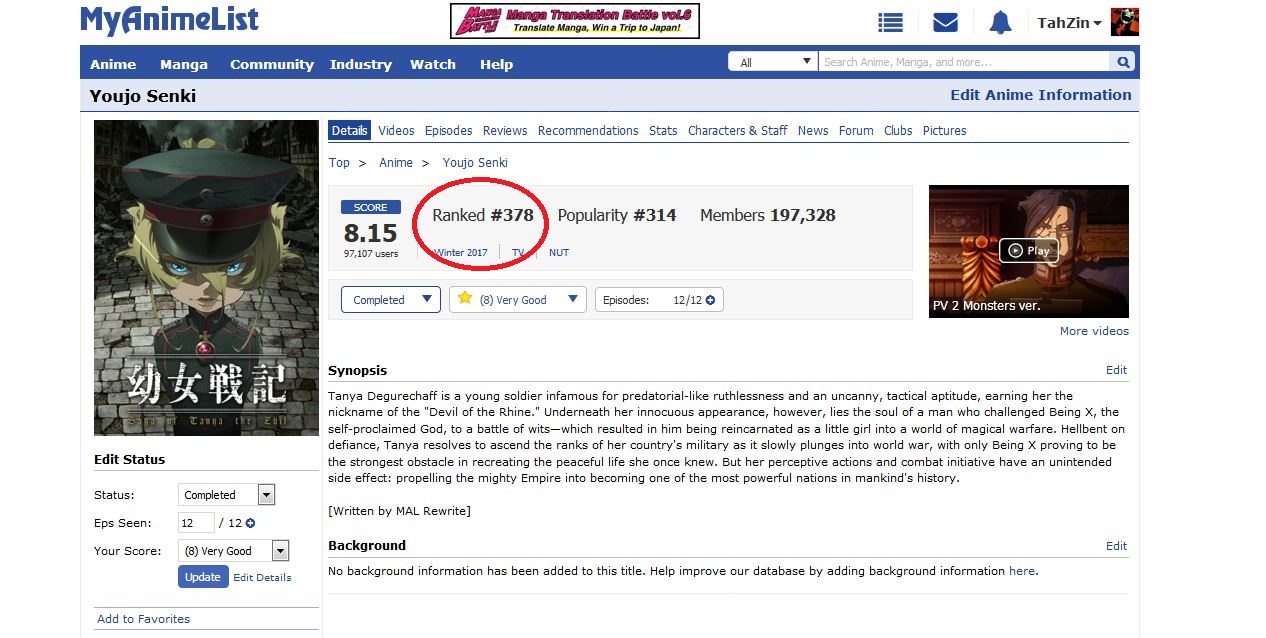Click the plus icon next to Eps Seen

(250, 523)
